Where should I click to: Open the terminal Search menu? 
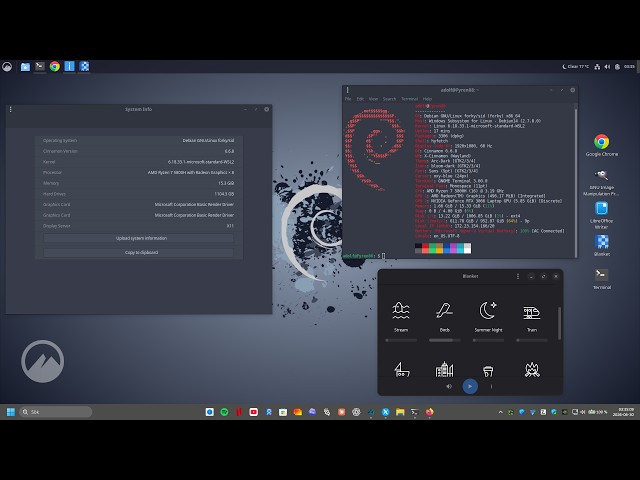pyautogui.click(x=389, y=99)
